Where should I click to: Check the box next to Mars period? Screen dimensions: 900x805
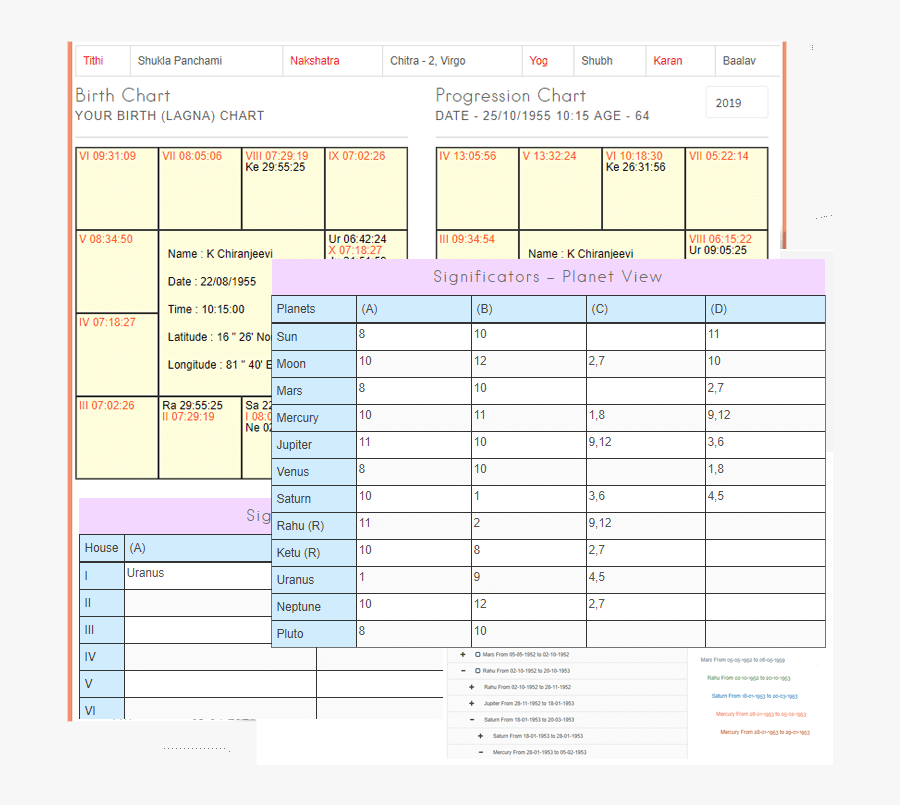tap(477, 654)
